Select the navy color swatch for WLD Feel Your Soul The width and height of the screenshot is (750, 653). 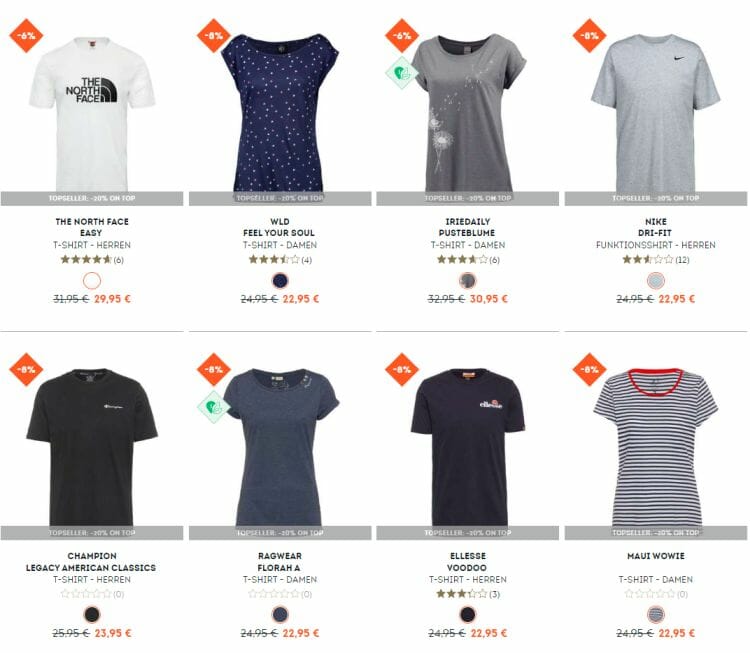[280, 280]
